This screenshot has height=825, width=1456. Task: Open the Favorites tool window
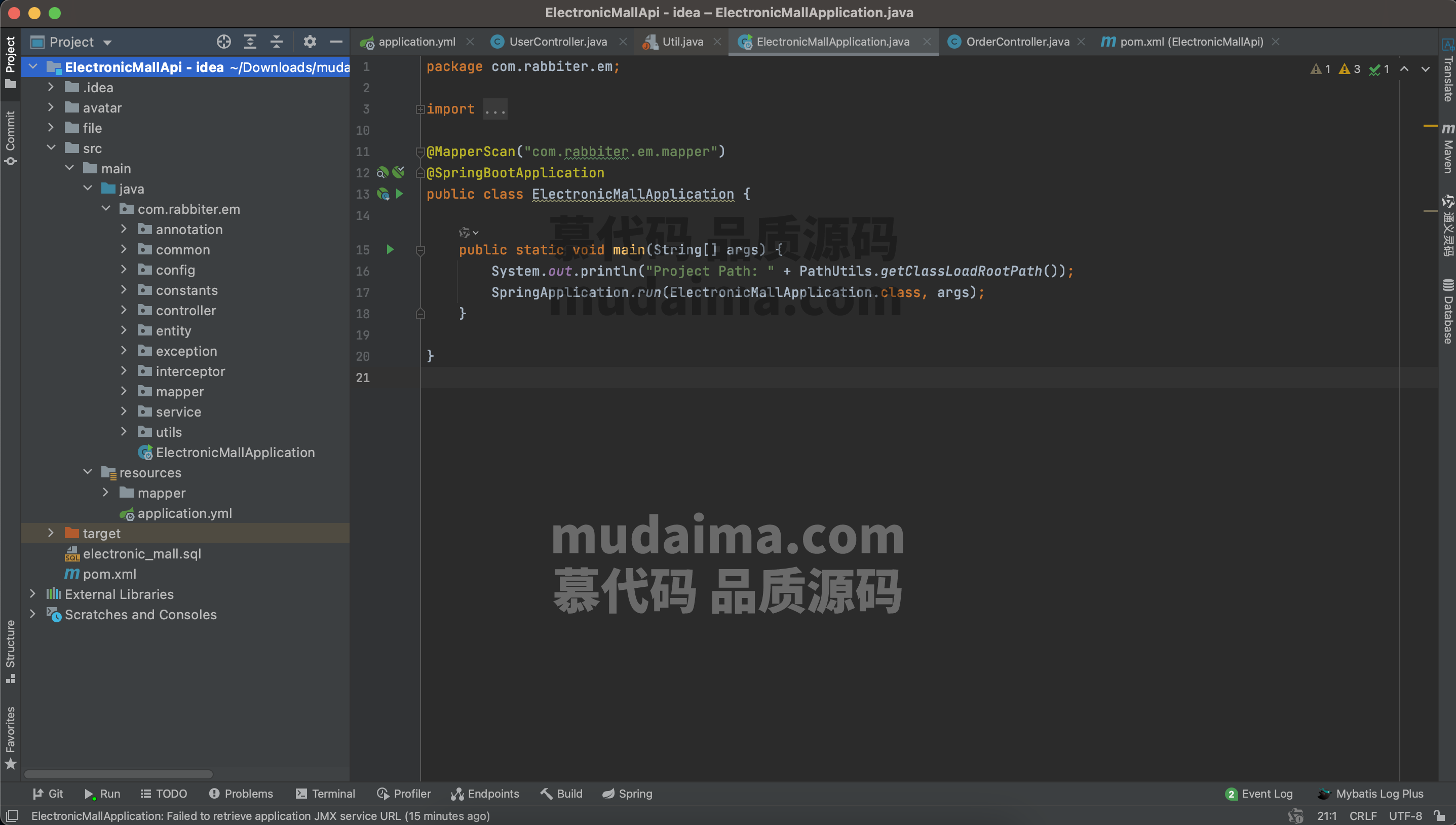pyautogui.click(x=10, y=737)
